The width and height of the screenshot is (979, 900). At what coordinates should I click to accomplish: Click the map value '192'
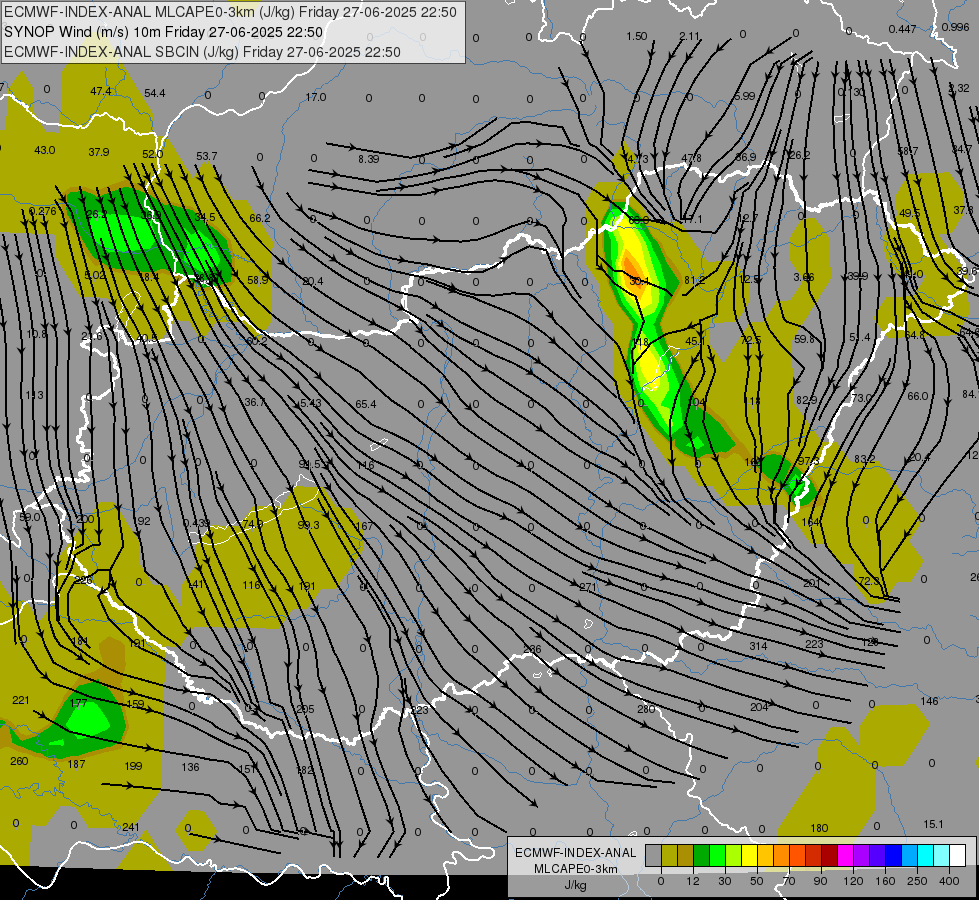coord(142,521)
